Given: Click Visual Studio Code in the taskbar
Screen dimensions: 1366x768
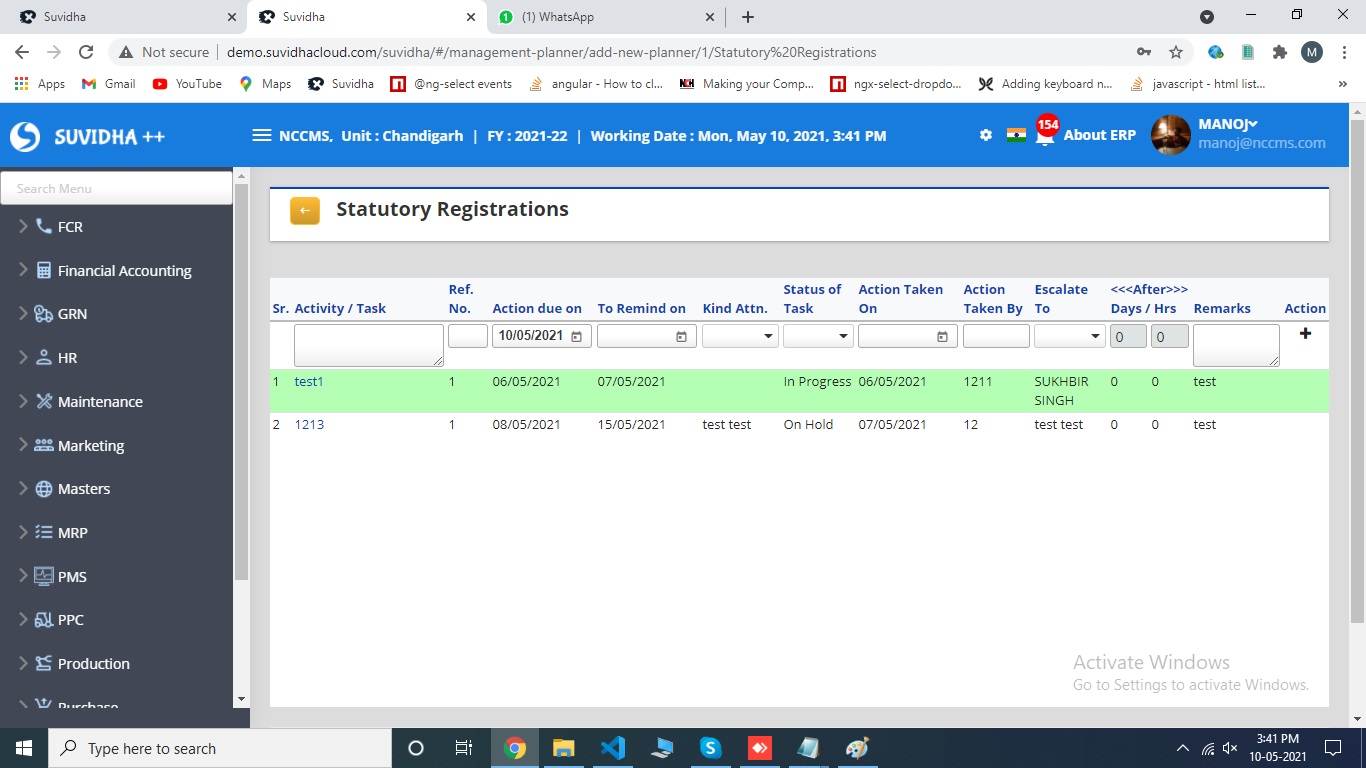Looking at the screenshot, I should (x=613, y=748).
